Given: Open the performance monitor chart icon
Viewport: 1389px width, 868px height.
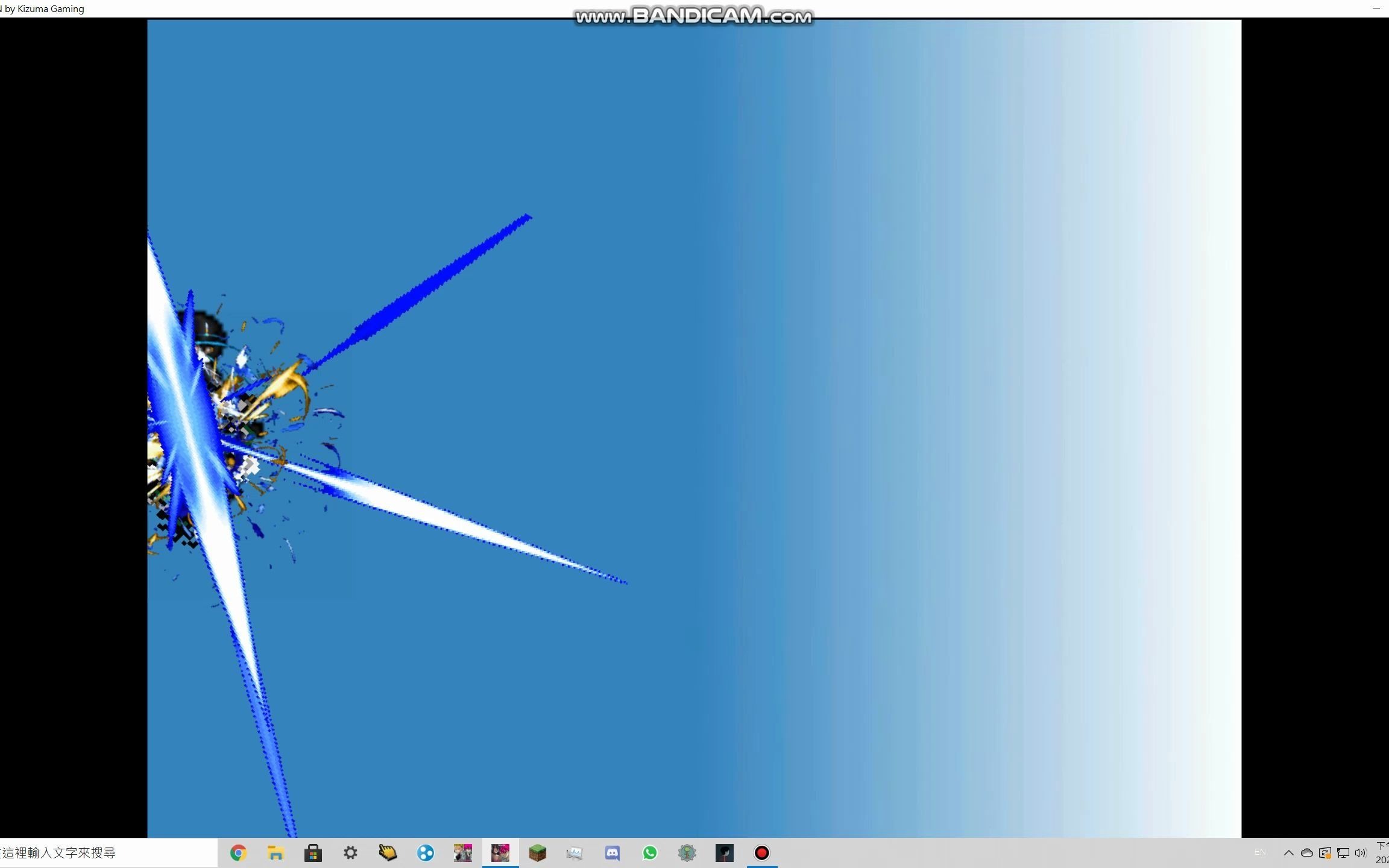Looking at the screenshot, I should coord(575,853).
